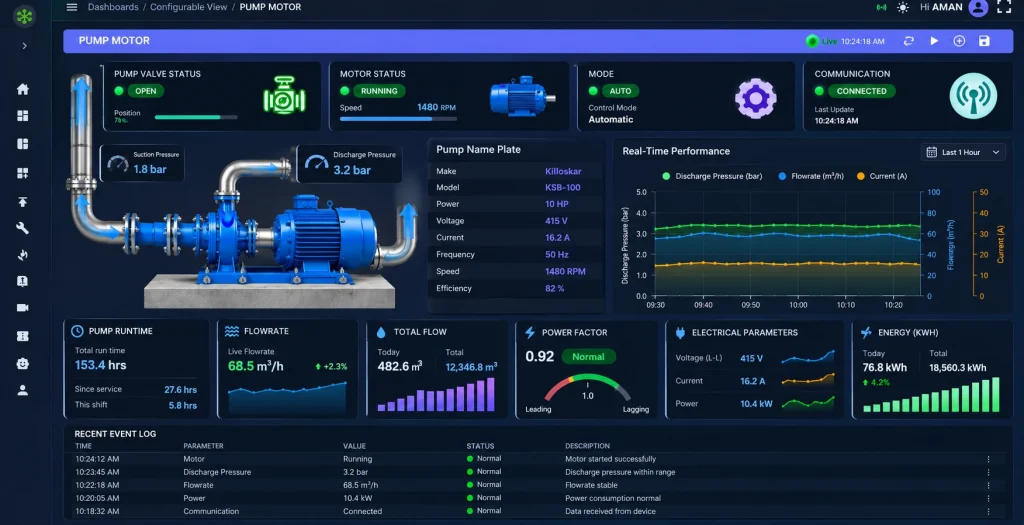Click the OPEN valve status badge
This screenshot has height=525, width=1024.
pyautogui.click(x=146, y=91)
